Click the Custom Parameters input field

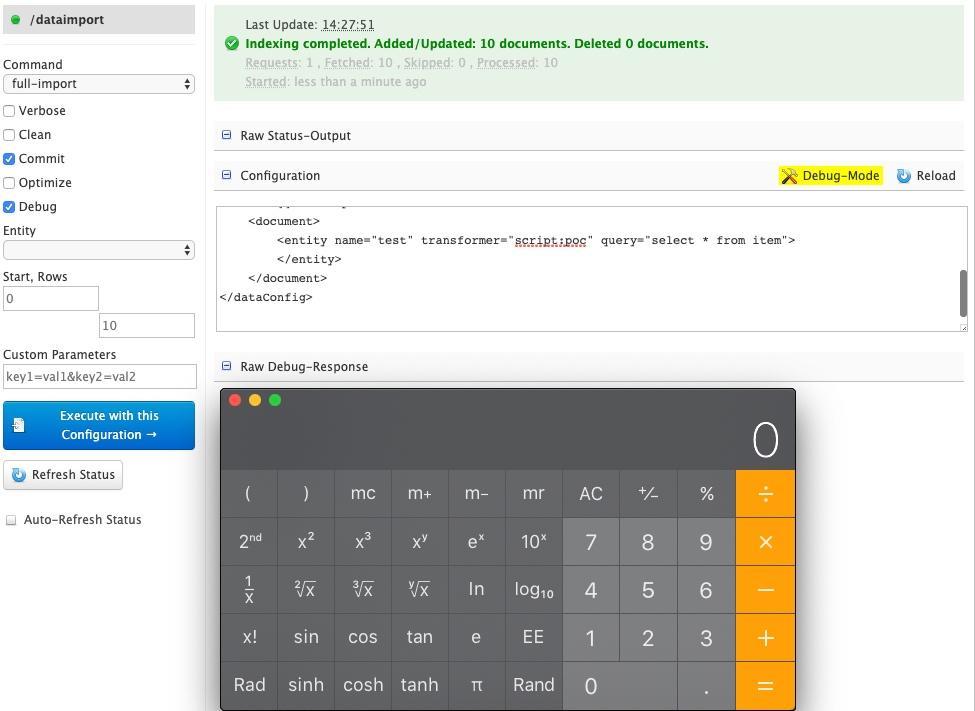tap(99, 377)
